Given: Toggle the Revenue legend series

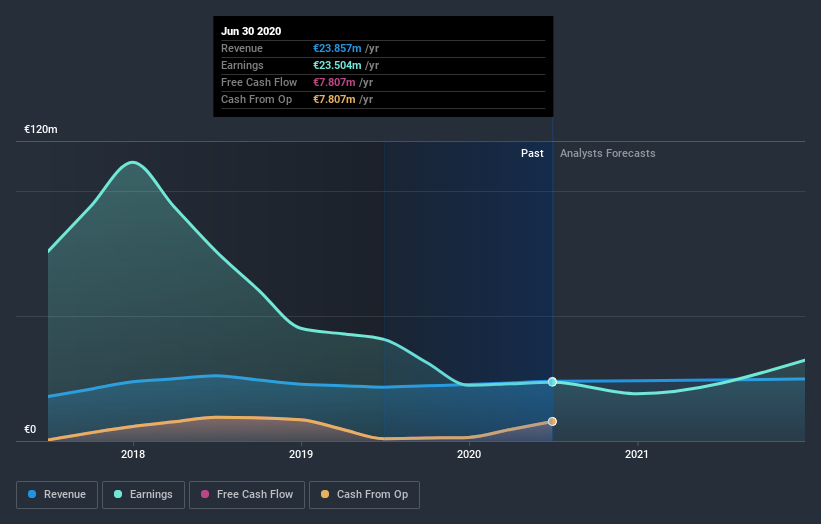Looking at the screenshot, I should pos(57,495).
